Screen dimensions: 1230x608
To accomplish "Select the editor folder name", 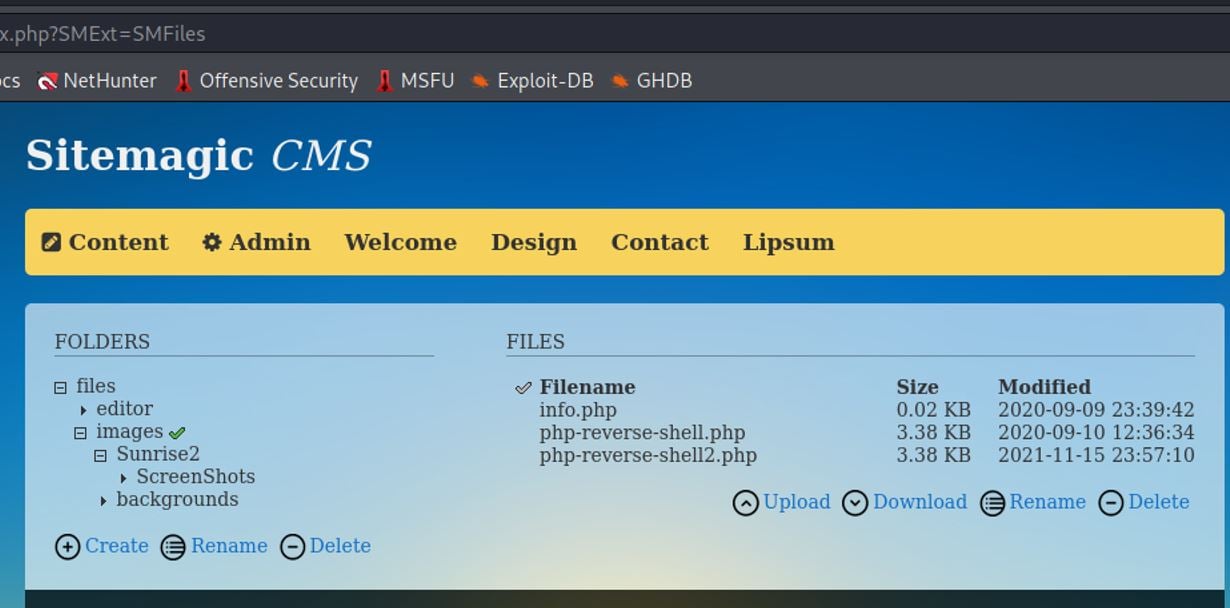I will [x=125, y=409].
